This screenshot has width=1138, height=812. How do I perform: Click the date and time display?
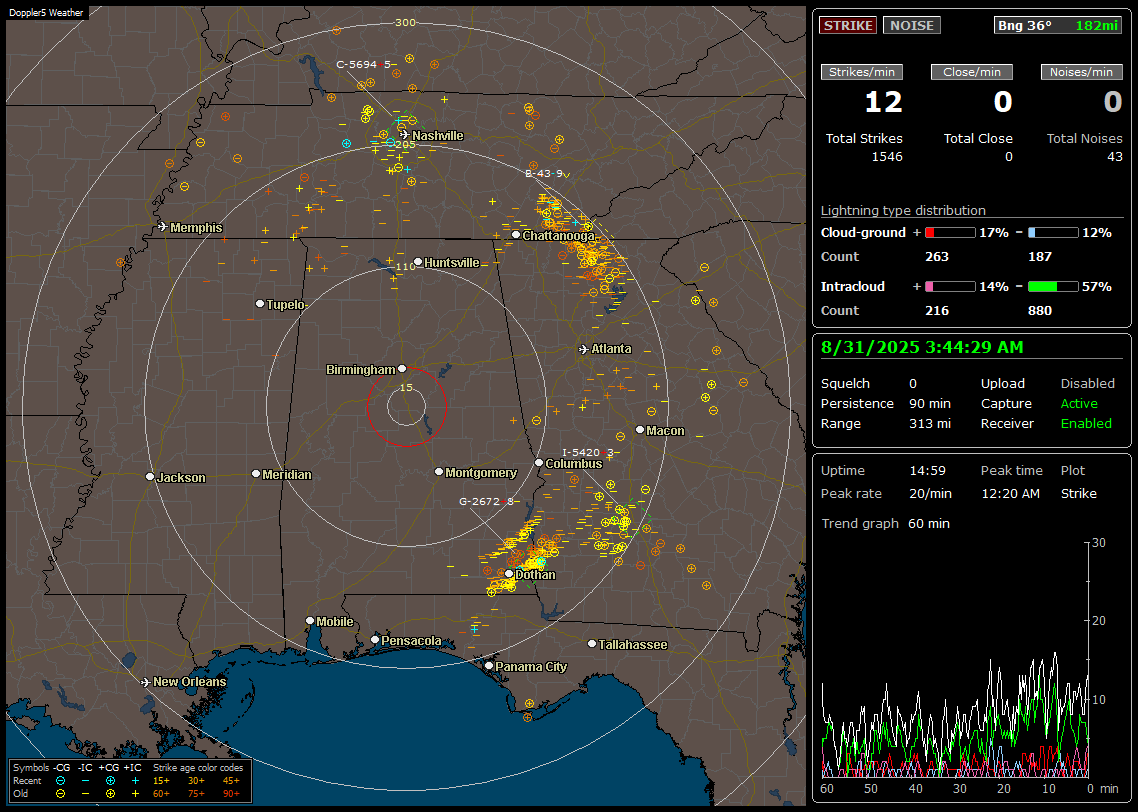(x=922, y=348)
